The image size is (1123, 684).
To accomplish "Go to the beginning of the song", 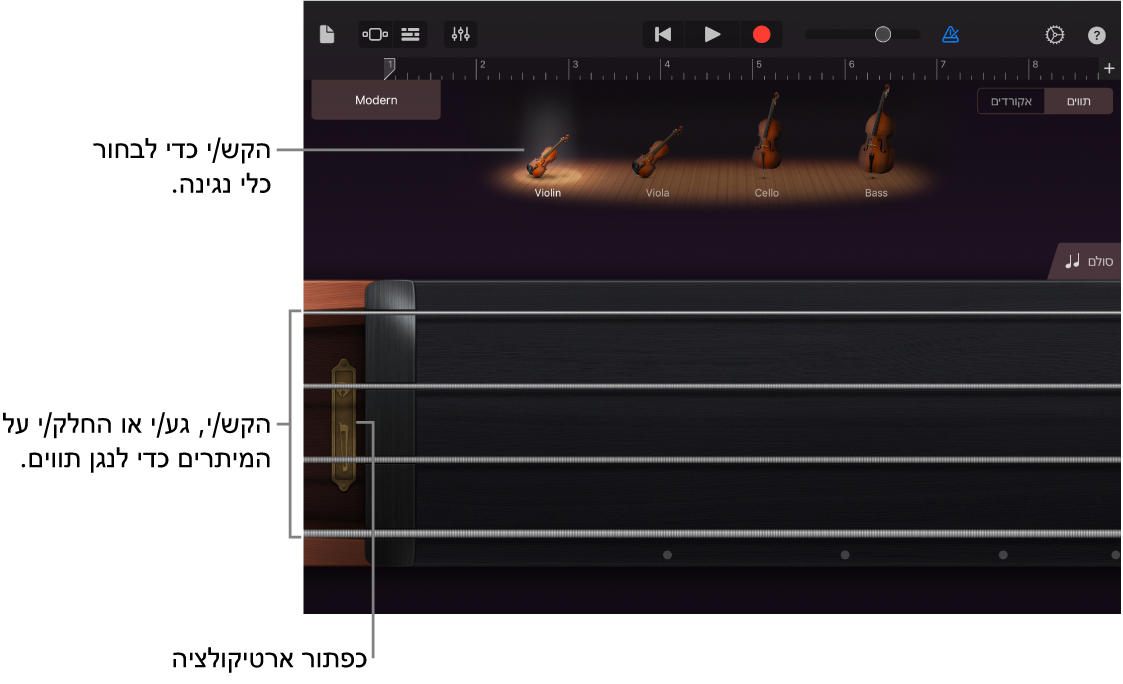I will [x=663, y=34].
